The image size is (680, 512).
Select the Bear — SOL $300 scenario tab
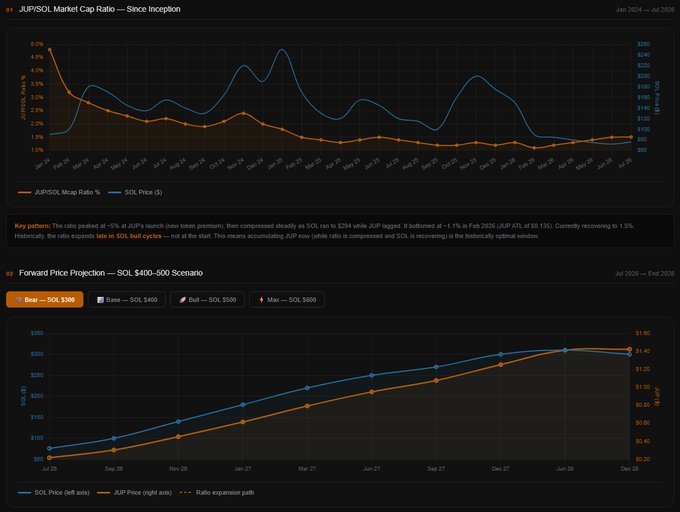click(x=45, y=300)
